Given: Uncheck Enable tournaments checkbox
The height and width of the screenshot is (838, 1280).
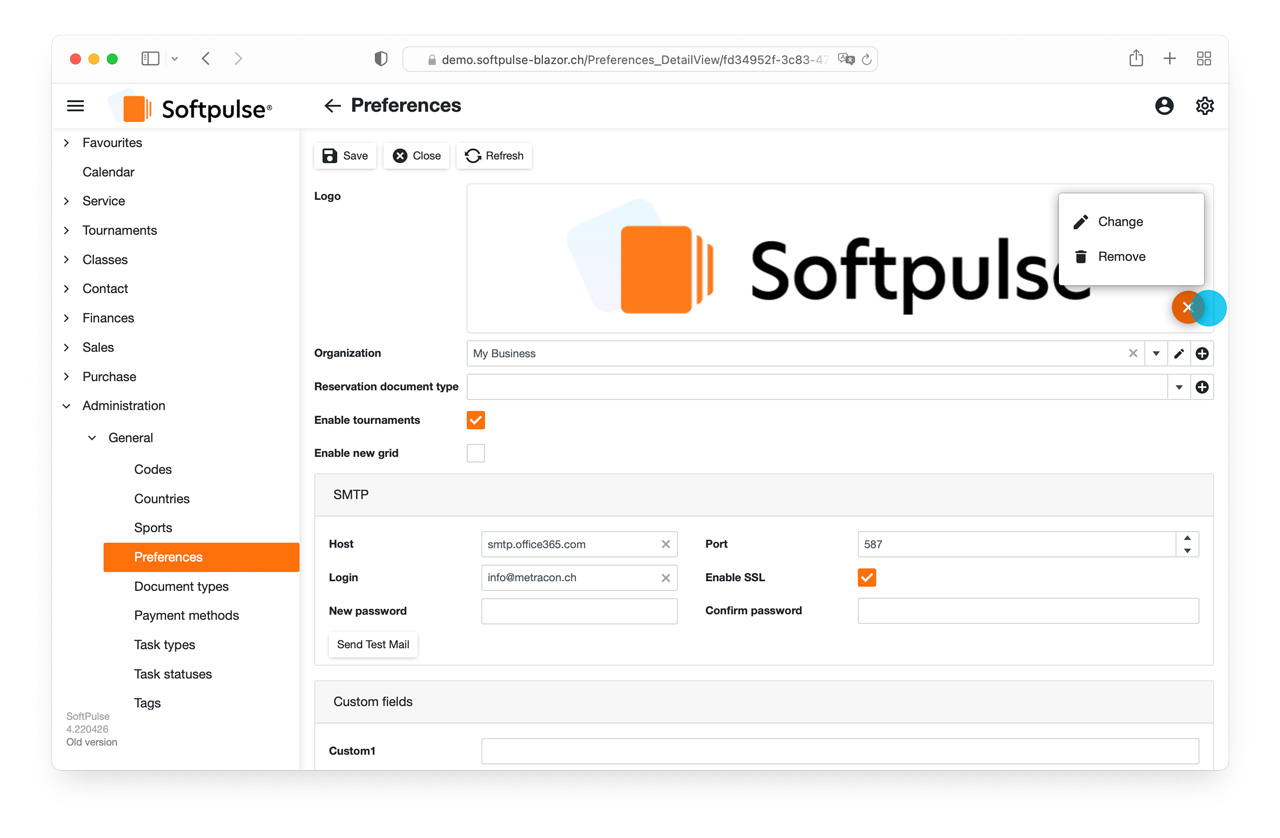Looking at the screenshot, I should point(476,420).
